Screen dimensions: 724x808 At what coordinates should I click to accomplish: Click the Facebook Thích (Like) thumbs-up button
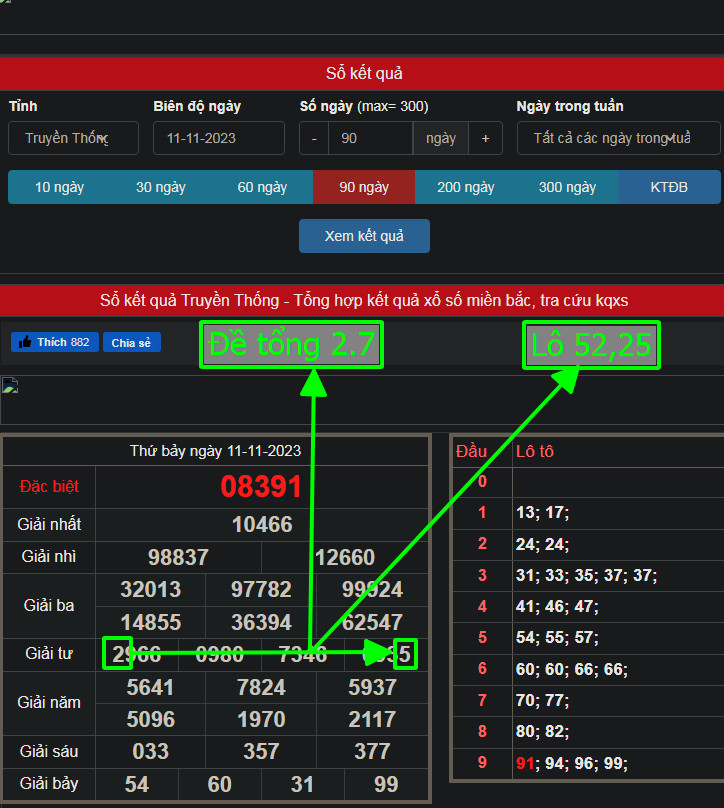54,343
